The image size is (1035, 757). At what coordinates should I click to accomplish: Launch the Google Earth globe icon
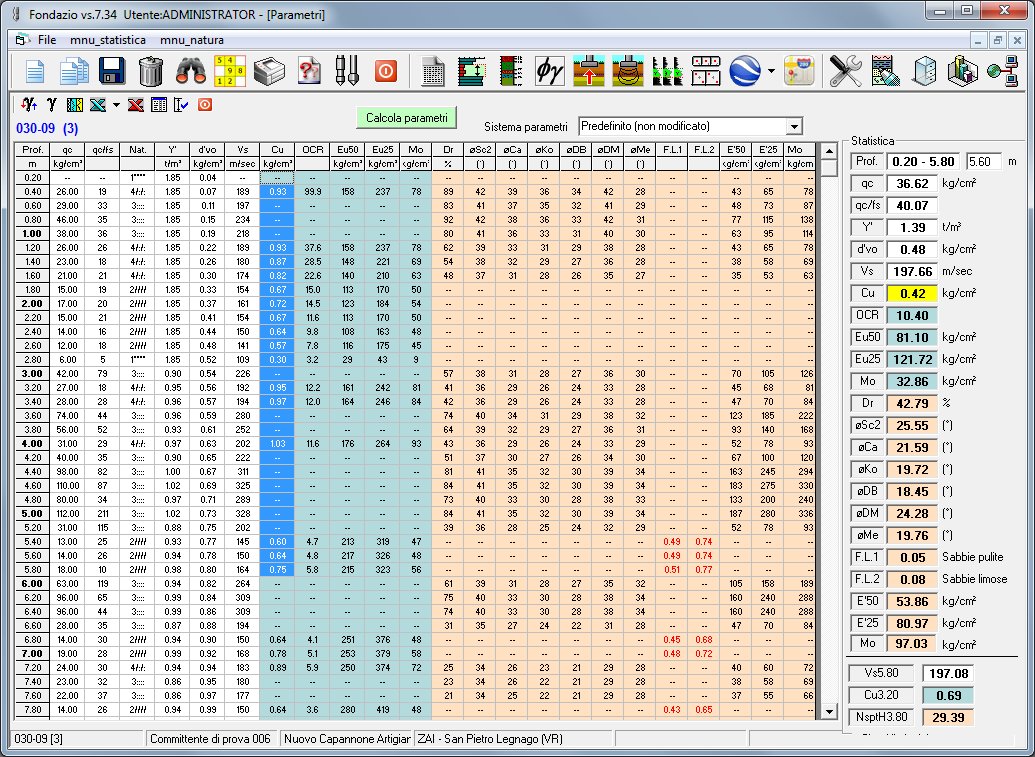745,71
